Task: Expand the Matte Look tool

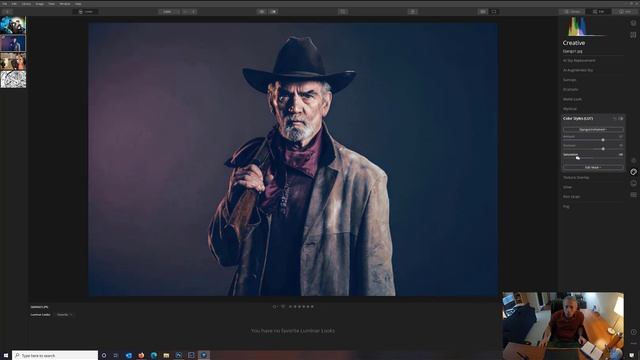Action: coord(572,99)
